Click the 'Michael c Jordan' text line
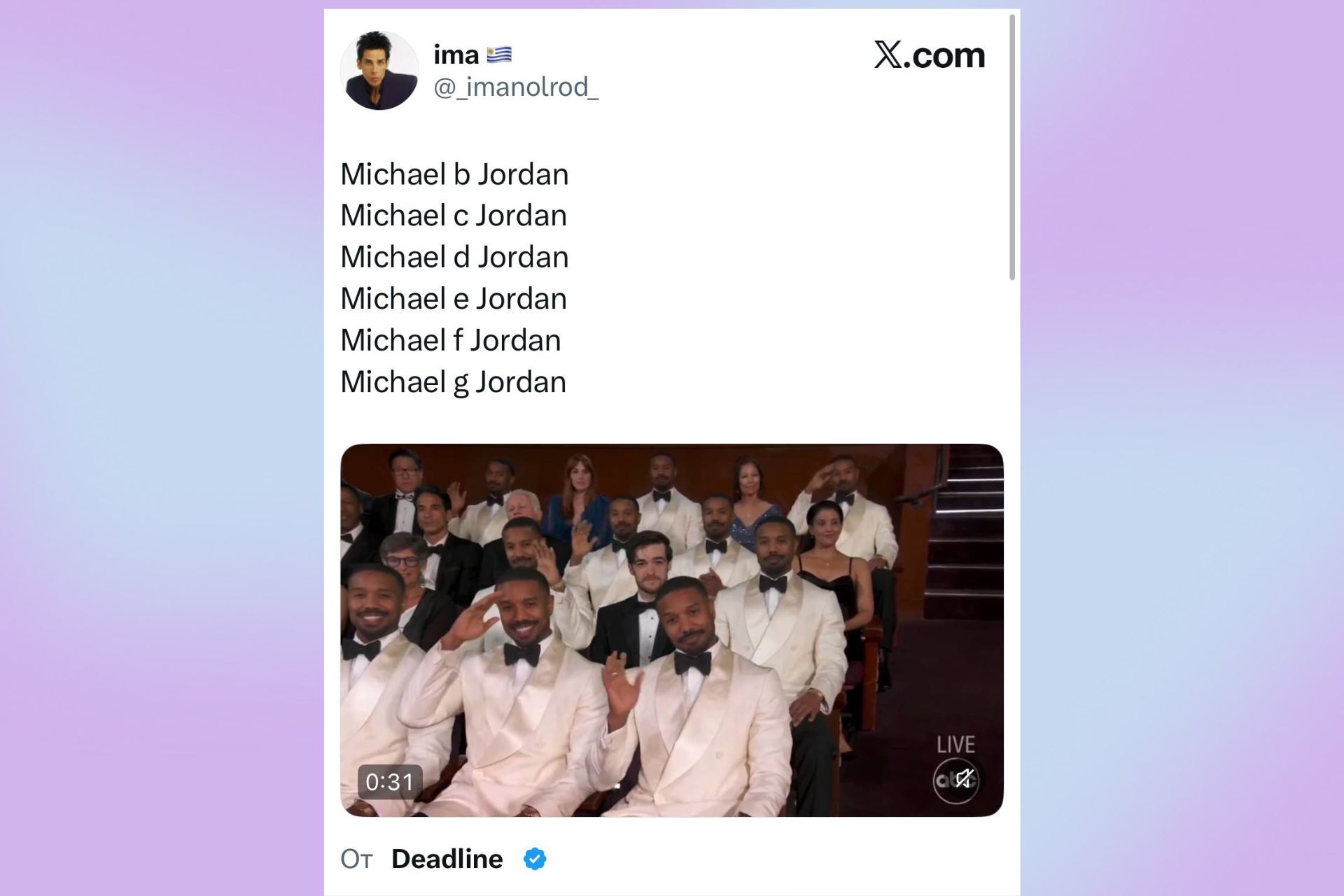1344x896 pixels. pyautogui.click(x=454, y=216)
